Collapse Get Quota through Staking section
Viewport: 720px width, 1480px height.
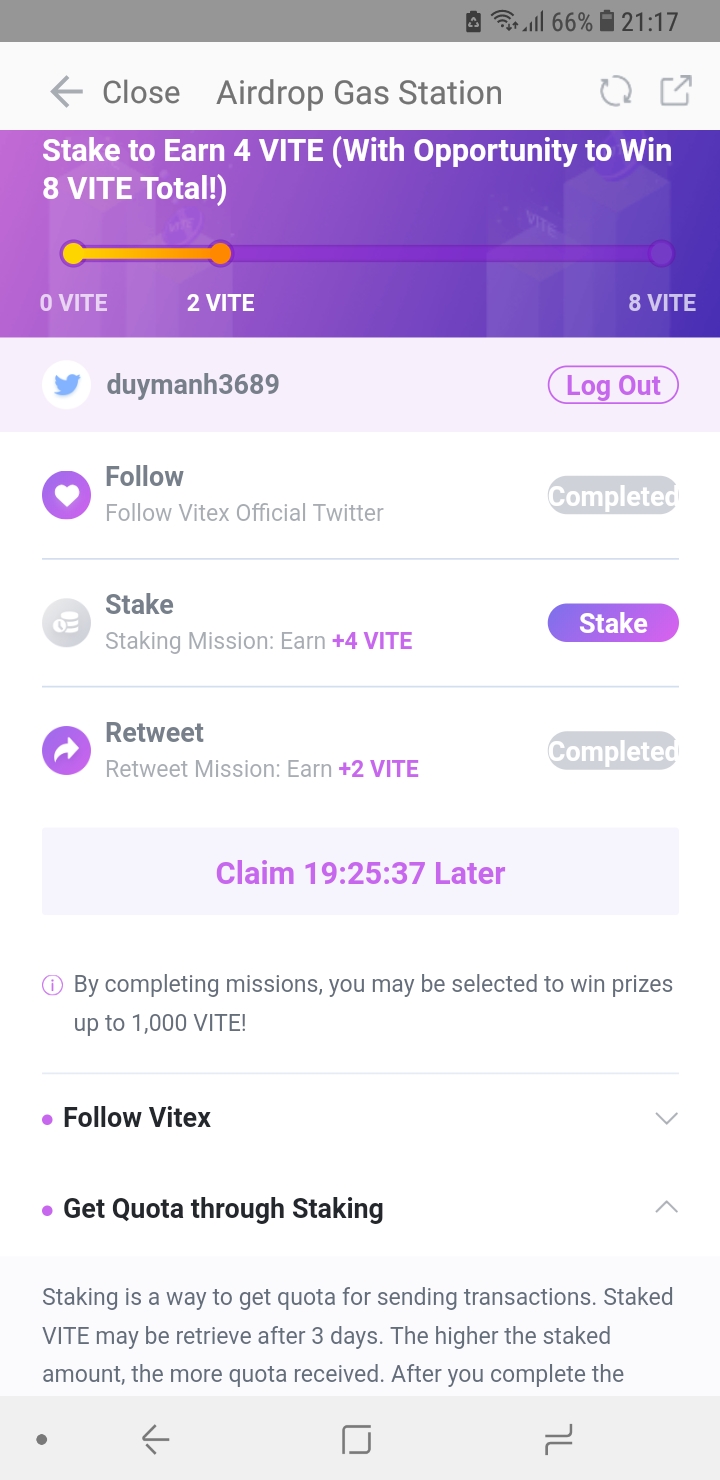click(666, 1208)
